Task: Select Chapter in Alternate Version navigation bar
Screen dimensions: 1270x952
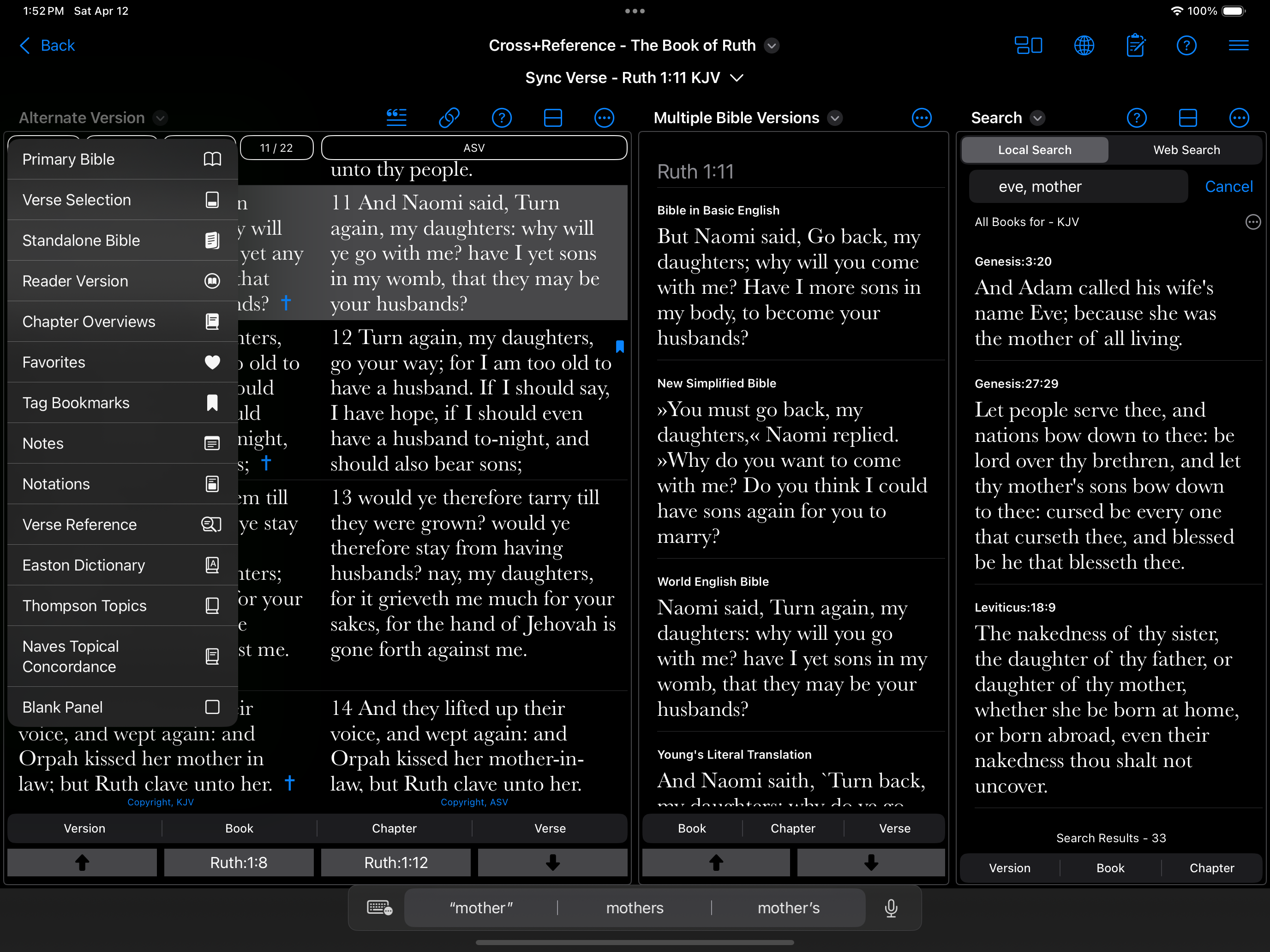Action: pos(395,828)
